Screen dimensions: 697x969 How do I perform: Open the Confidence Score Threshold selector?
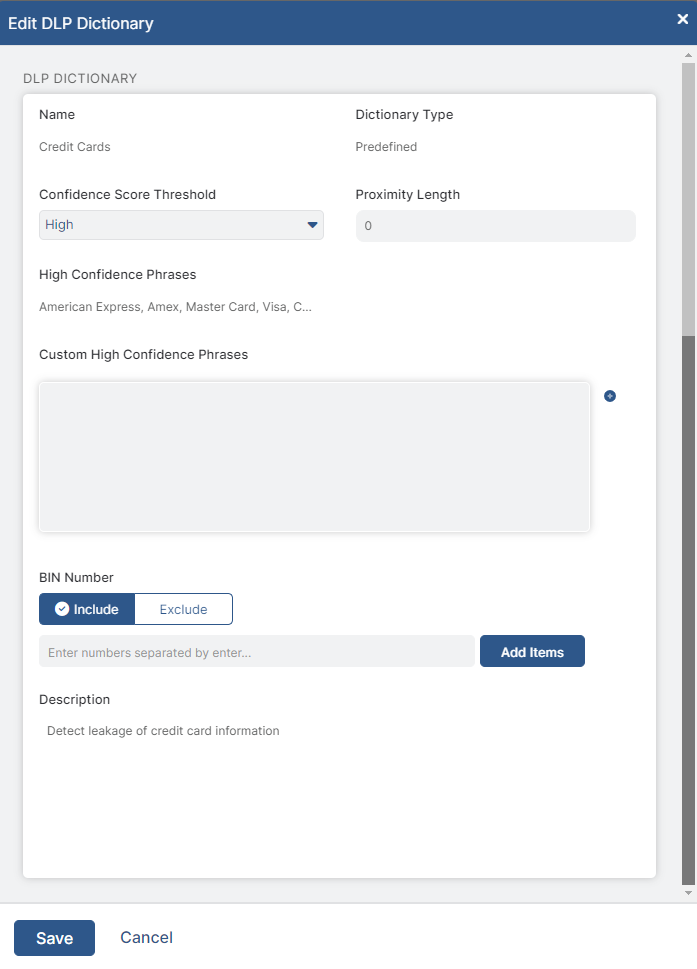click(180, 225)
